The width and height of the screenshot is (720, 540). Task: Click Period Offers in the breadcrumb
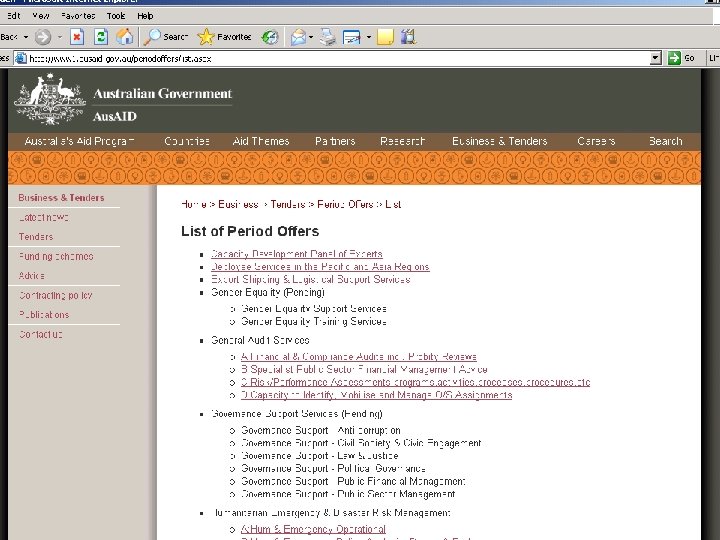[345, 204]
